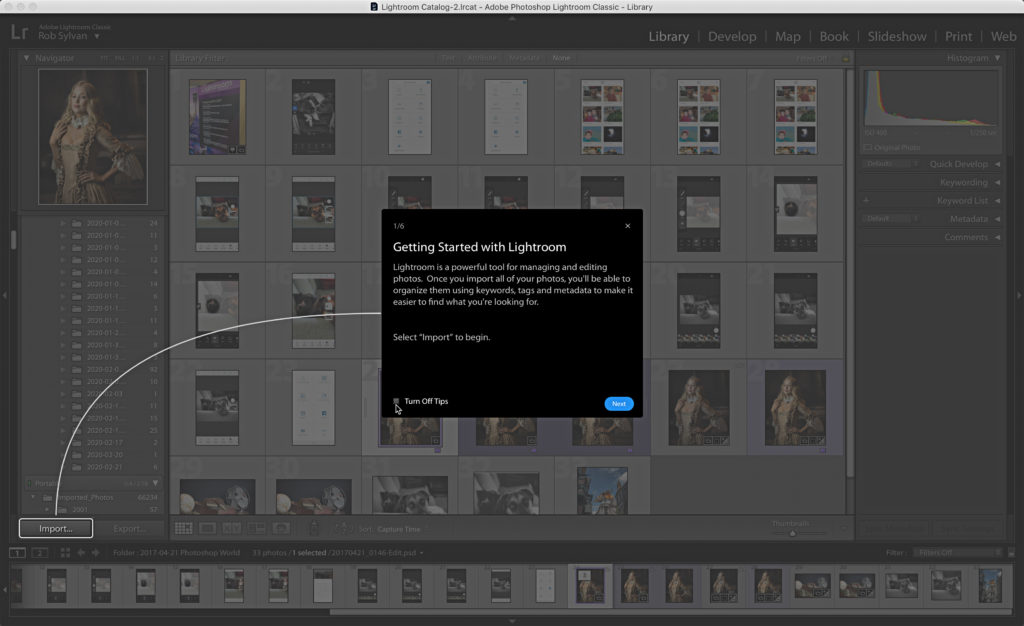Image resolution: width=1024 pixels, height=626 pixels.
Task: Open the filmstrip source path dropdown
Action: pyautogui.click(x=421, y=553)
